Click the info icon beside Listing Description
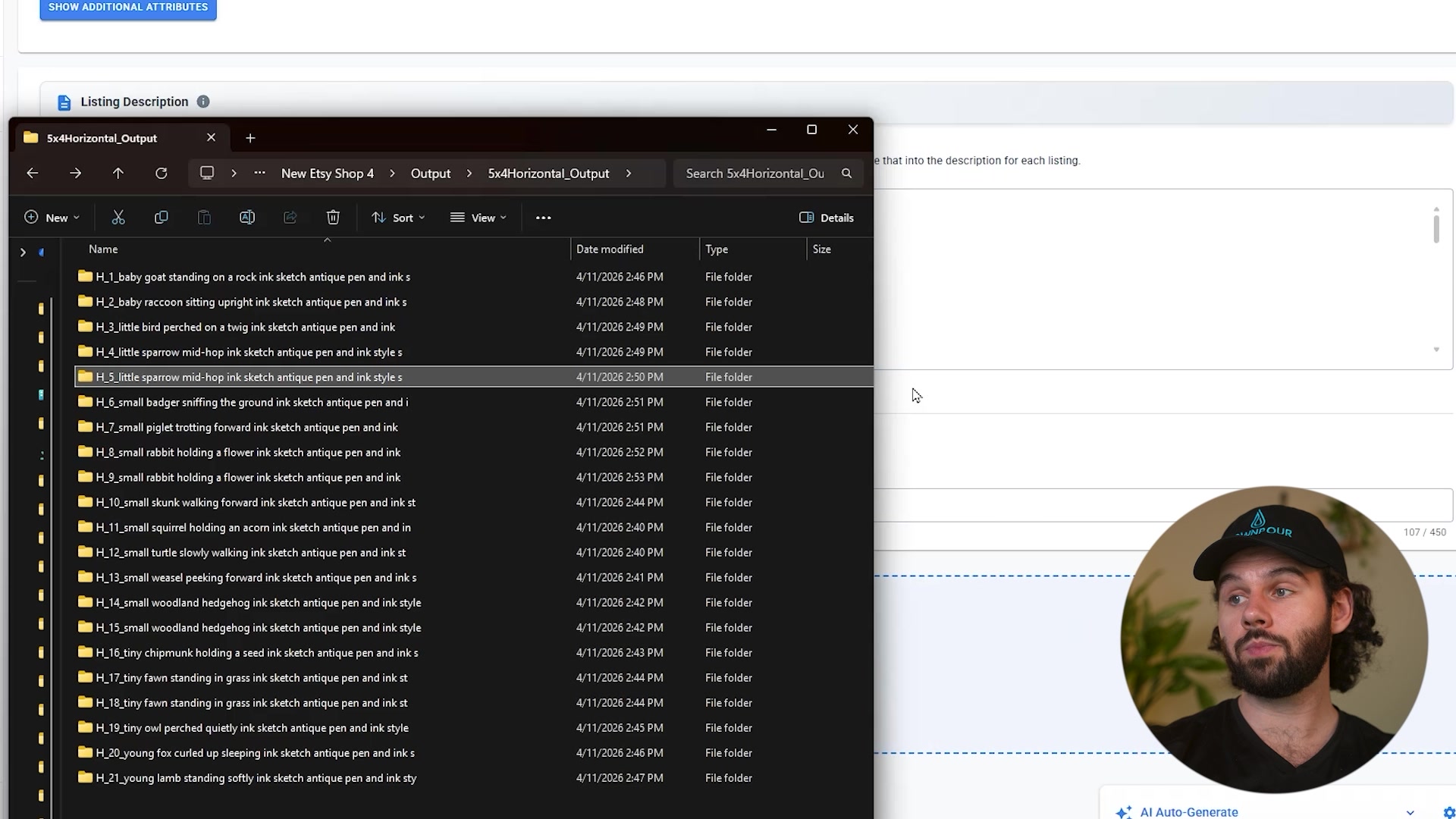This screenshot has height=819, width=1456. [203, 102]
